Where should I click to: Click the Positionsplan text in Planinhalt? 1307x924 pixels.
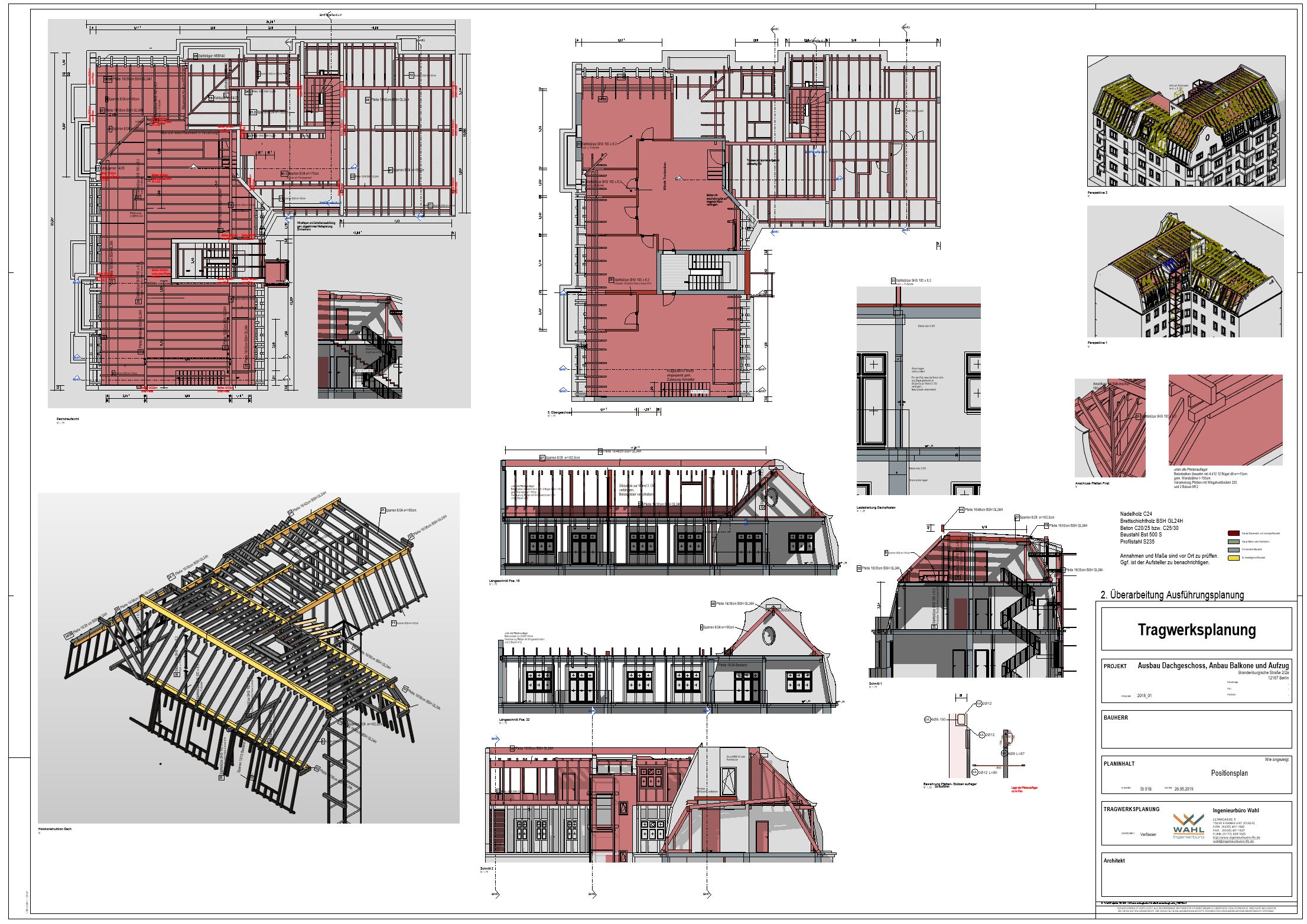[x=1229, y=773]
